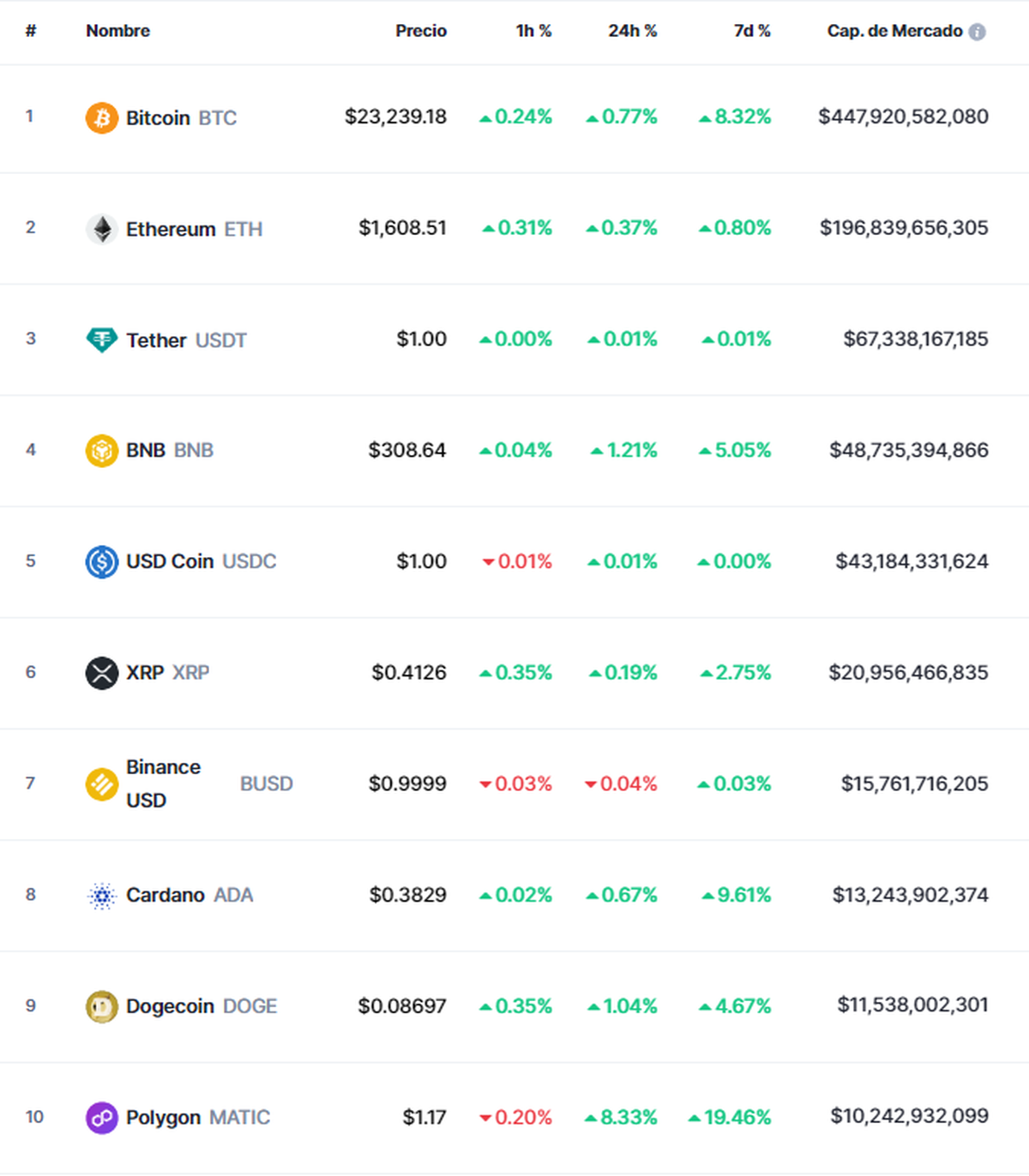Sort by the 7d % column header
This screenshot has width=1029, height=1176.
pyautogui.click(x=751, y=31)
